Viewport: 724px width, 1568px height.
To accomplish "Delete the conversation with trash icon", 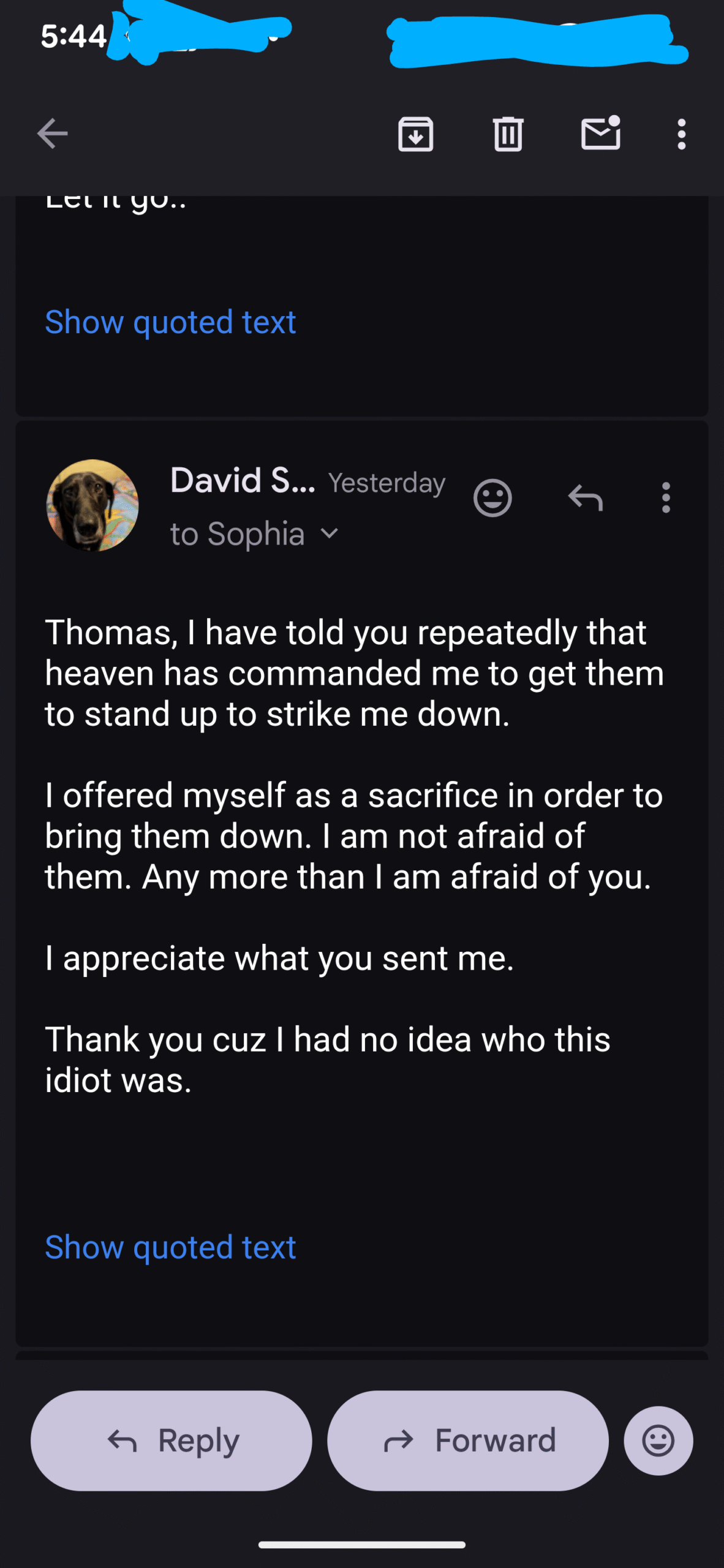I will coord(508,134).
